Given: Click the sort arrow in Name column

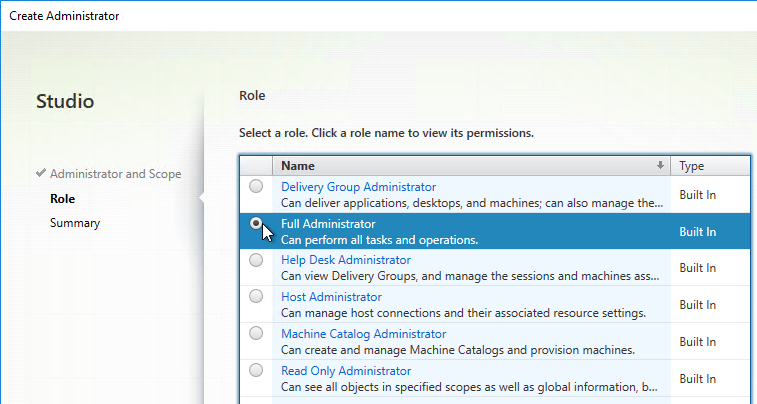Looking at the screenshot, I should click(x=660, y=166).
